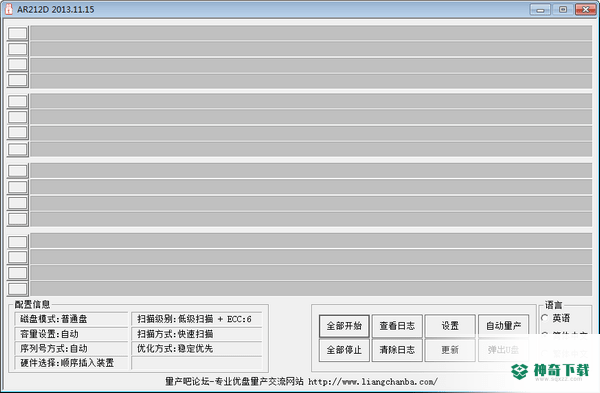Image resolution: width=600 pixels, height=393 pixels.
Task: Click the 配置信息 group label
Action: click(32, 305)
